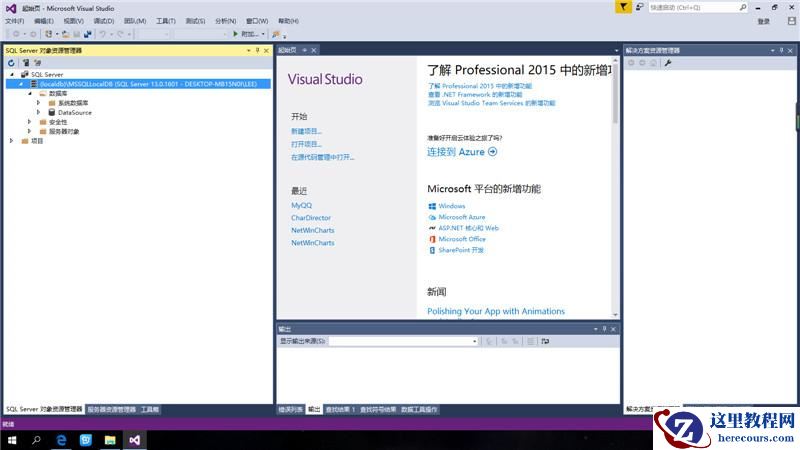This screenshot has width=800, height=450.
Task: Click the account user icon at top right
Action: point(791,21)
